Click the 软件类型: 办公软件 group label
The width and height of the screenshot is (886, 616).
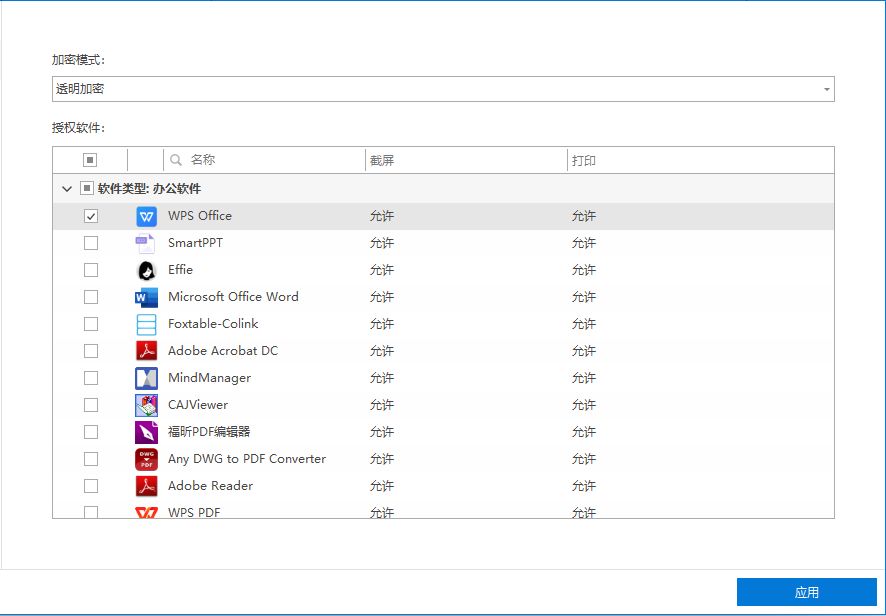(149, 189)
